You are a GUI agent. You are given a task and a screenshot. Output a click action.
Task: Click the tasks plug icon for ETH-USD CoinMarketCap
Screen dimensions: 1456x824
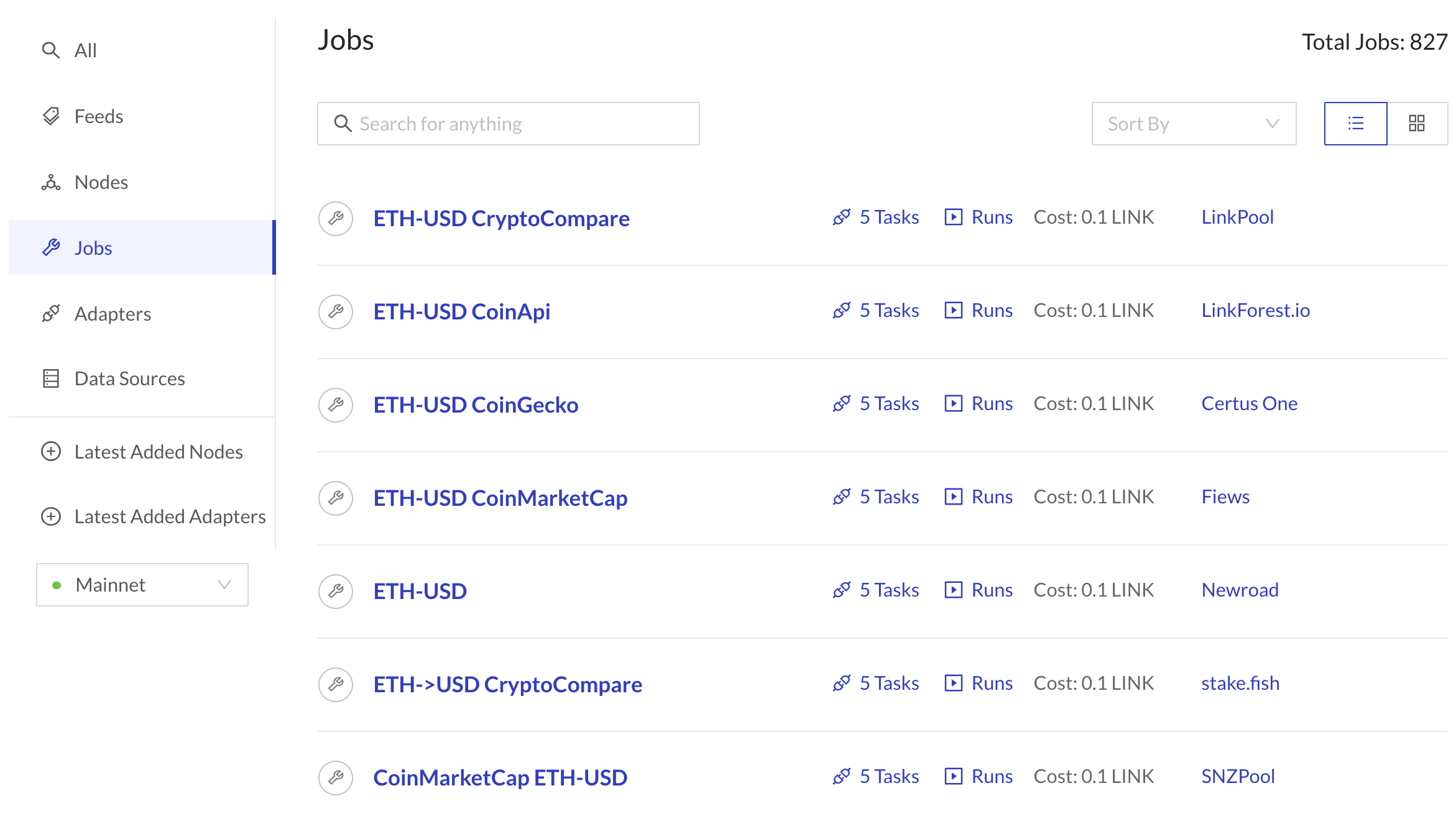click(x=842, y=497)
